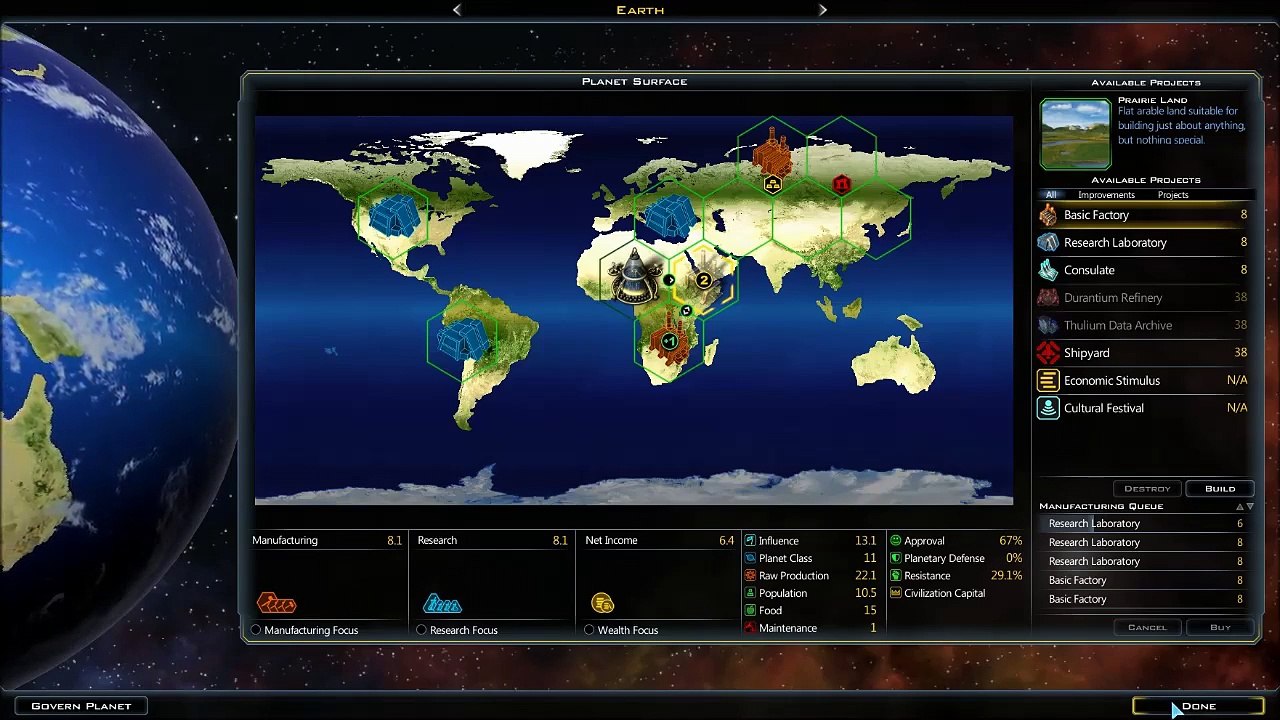Click the Manufacturing Queue heading

coord(1101,507)
